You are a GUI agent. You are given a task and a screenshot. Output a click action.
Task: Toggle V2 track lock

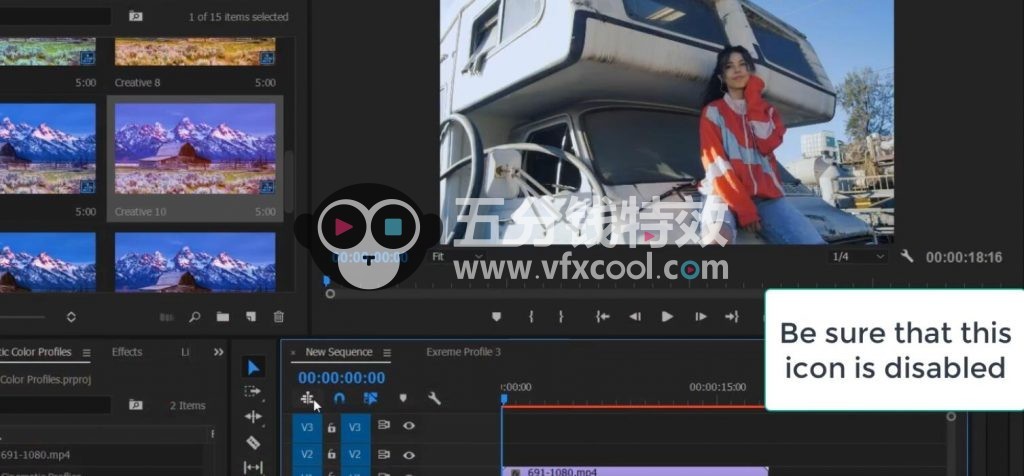tap(331, 454)
